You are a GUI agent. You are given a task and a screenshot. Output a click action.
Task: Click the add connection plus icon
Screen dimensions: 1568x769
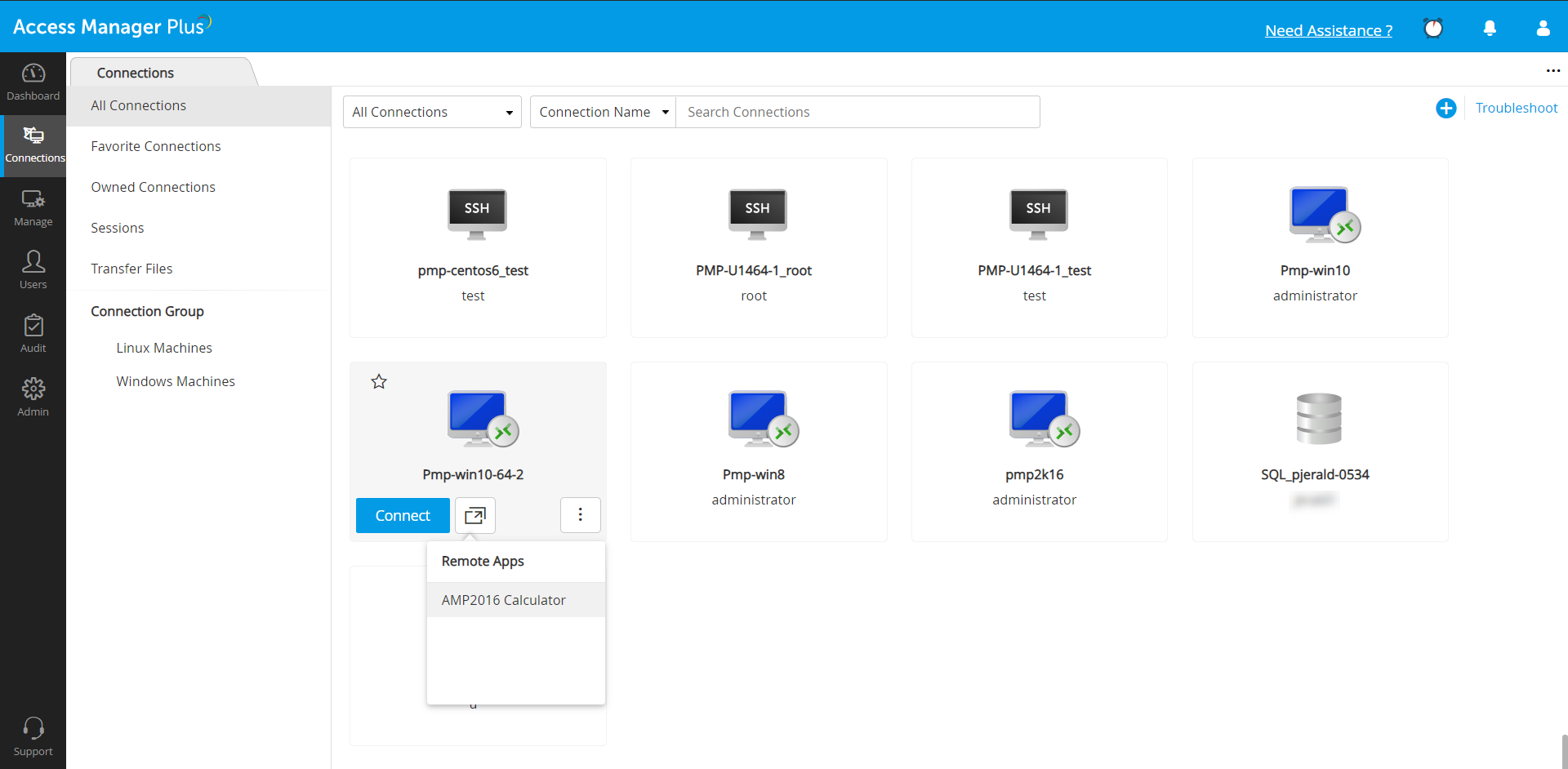tap(1445, 108)
